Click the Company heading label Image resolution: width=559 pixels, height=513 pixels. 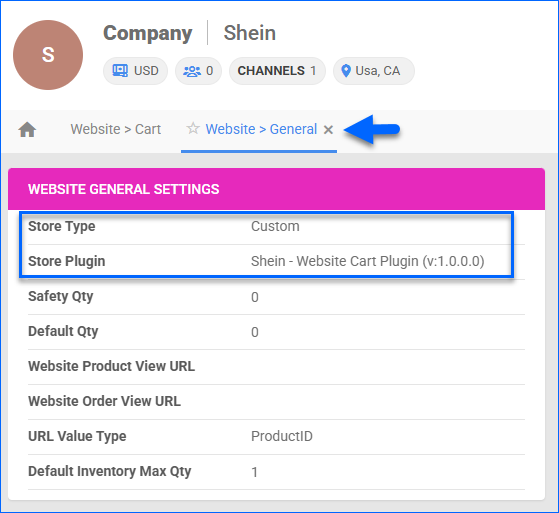(x=148, y=34)
